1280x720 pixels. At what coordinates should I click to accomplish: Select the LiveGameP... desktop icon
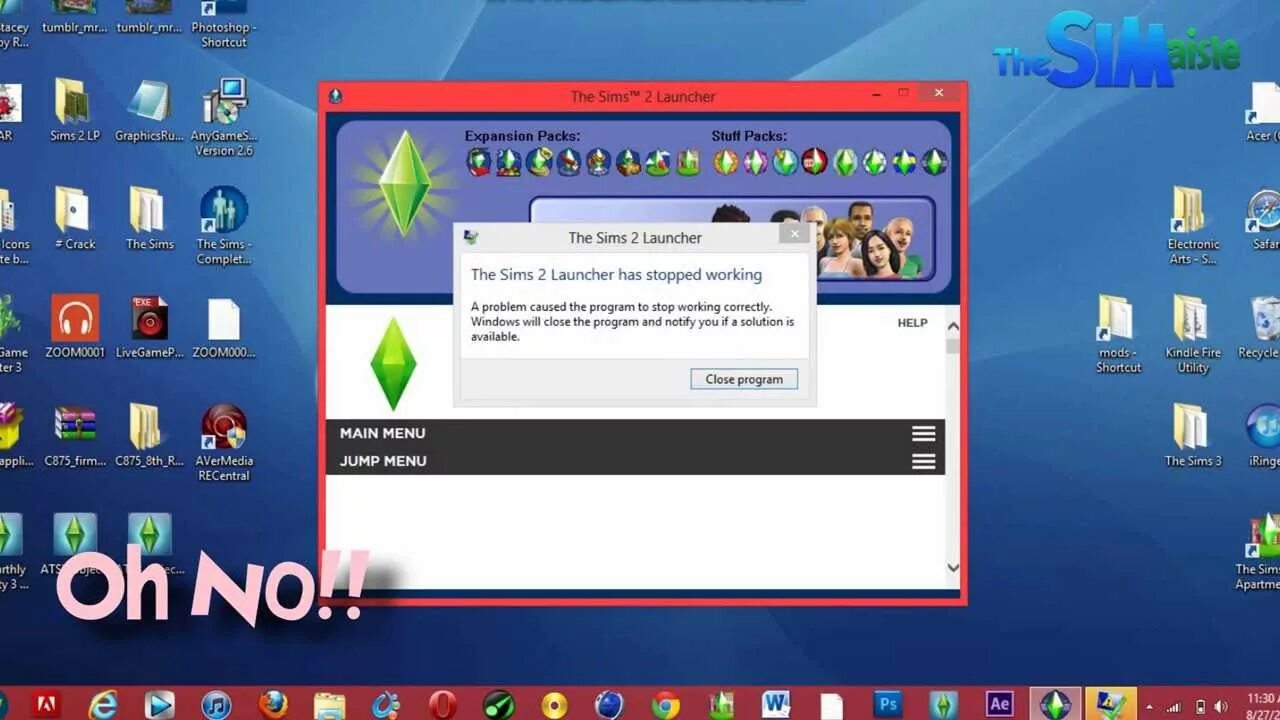click(x=149, y=327)
